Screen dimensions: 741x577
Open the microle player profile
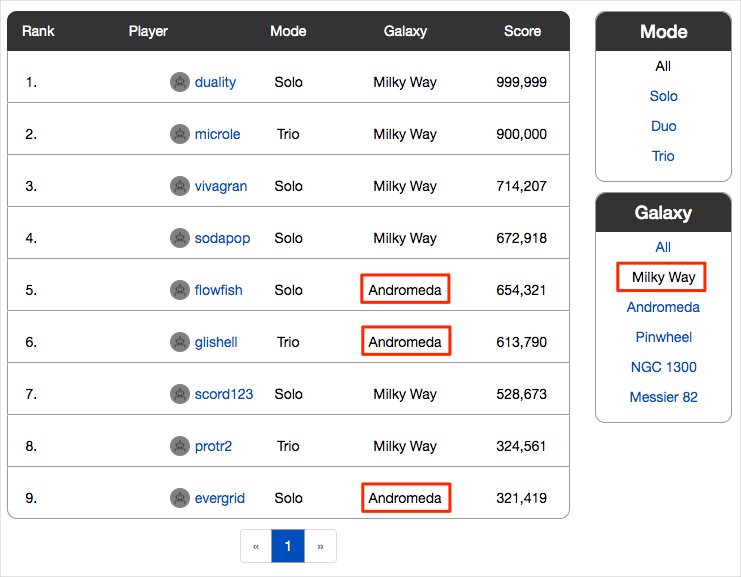tap(217, 134)
